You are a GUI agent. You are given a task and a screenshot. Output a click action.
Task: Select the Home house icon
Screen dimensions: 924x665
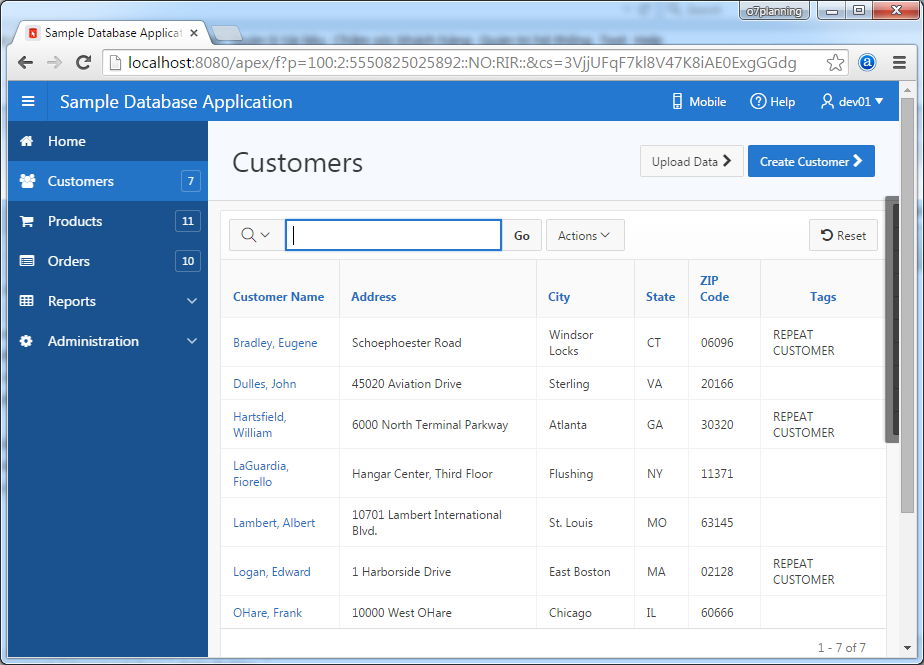[x=26, y=141]
